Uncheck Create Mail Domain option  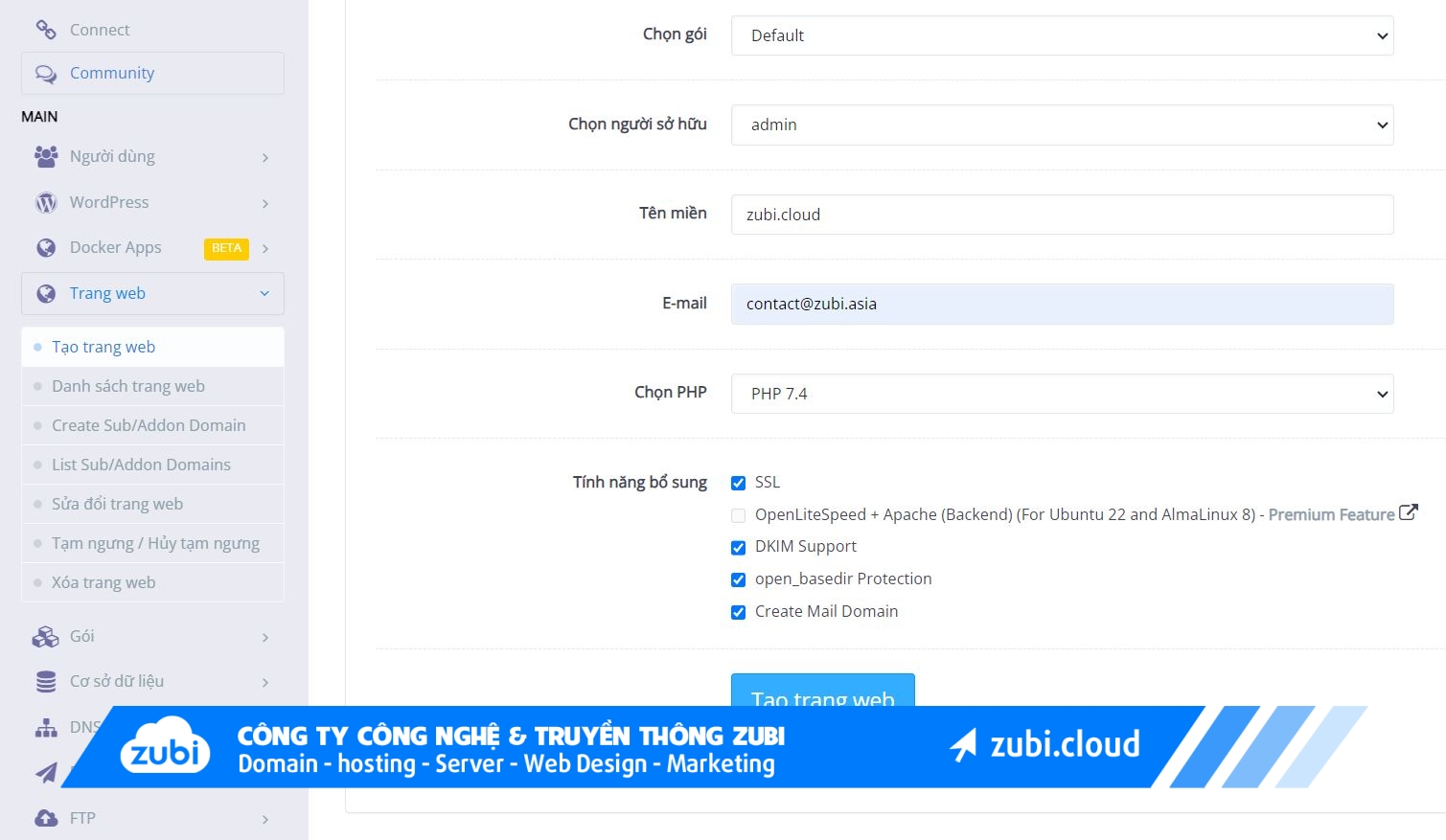(738, 612)
